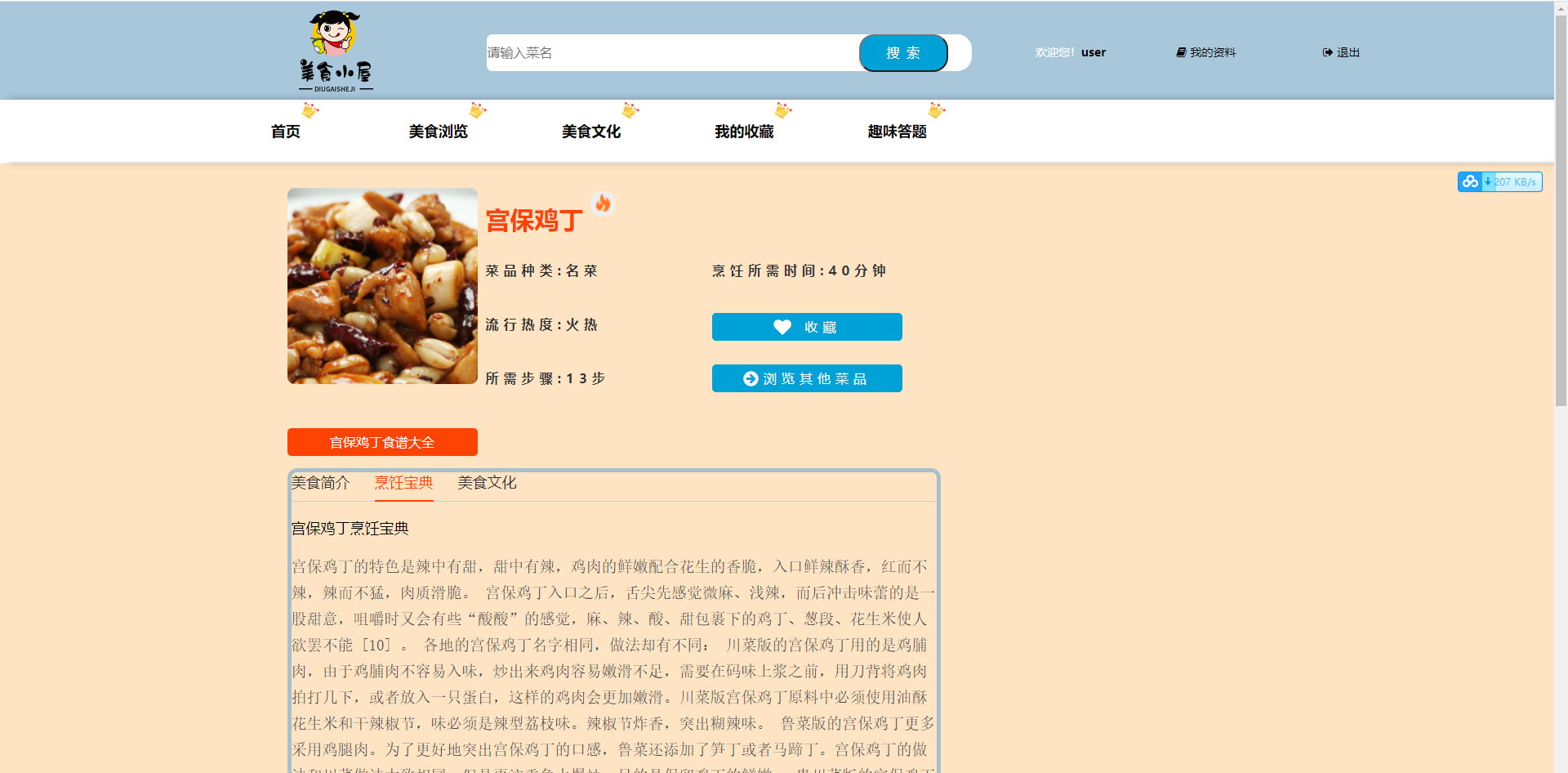The height and width of the screenshot is (773, 1568).
Task: Click the crown icon above 趣味答题
Action: click(x=934, y=110)
